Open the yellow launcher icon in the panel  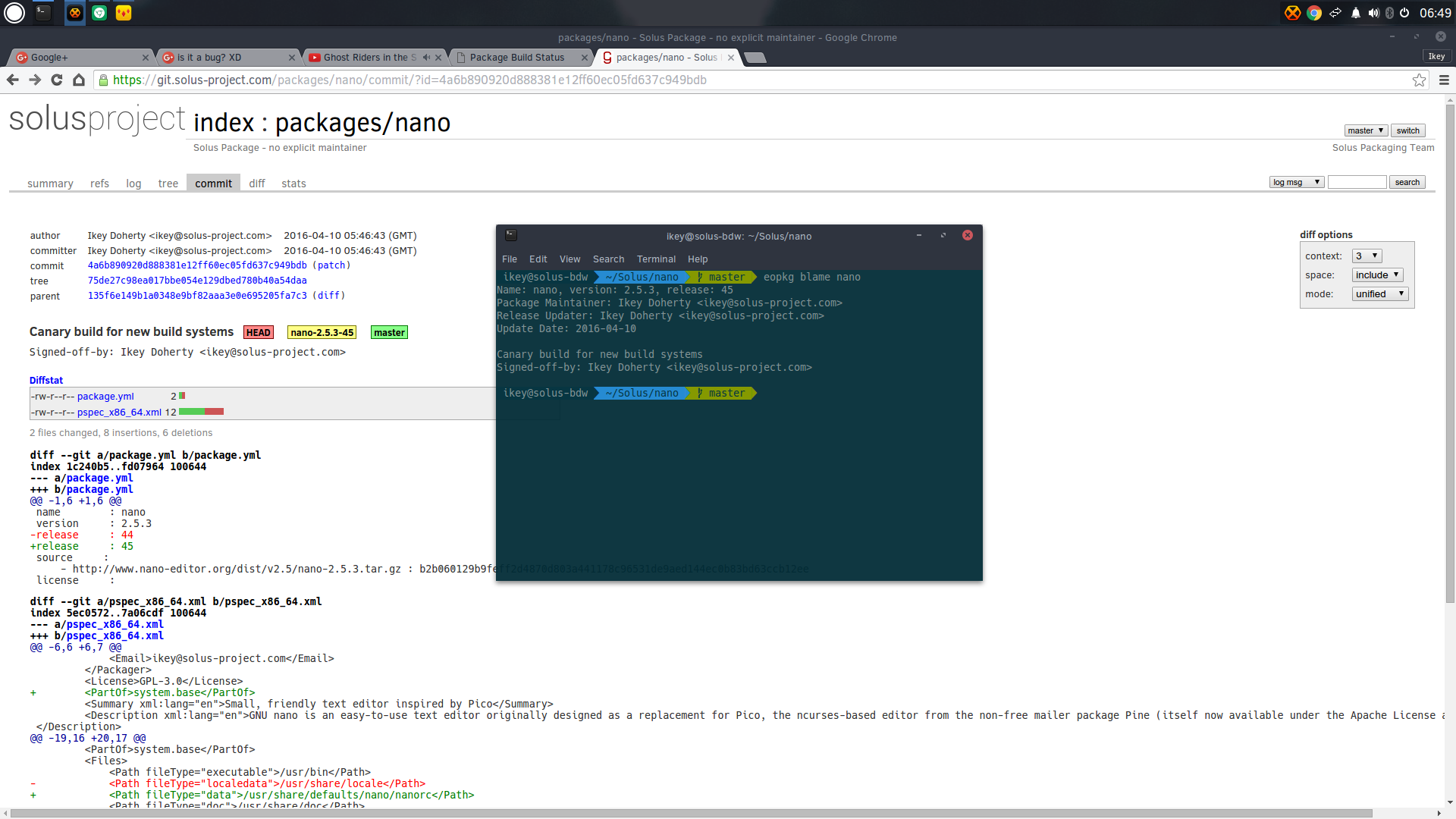[x=124, y=13]
